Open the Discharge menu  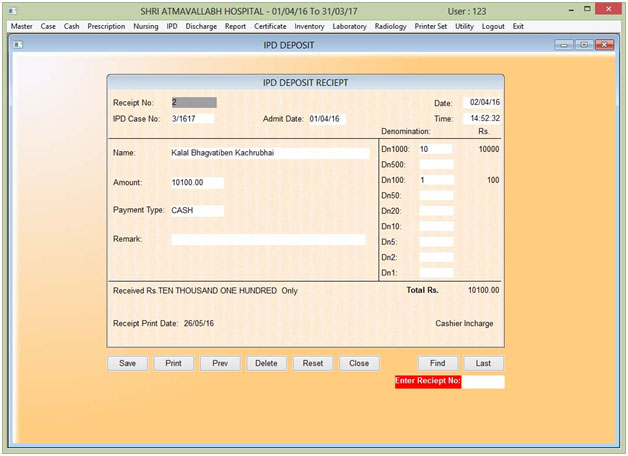[x=201, y=26]
